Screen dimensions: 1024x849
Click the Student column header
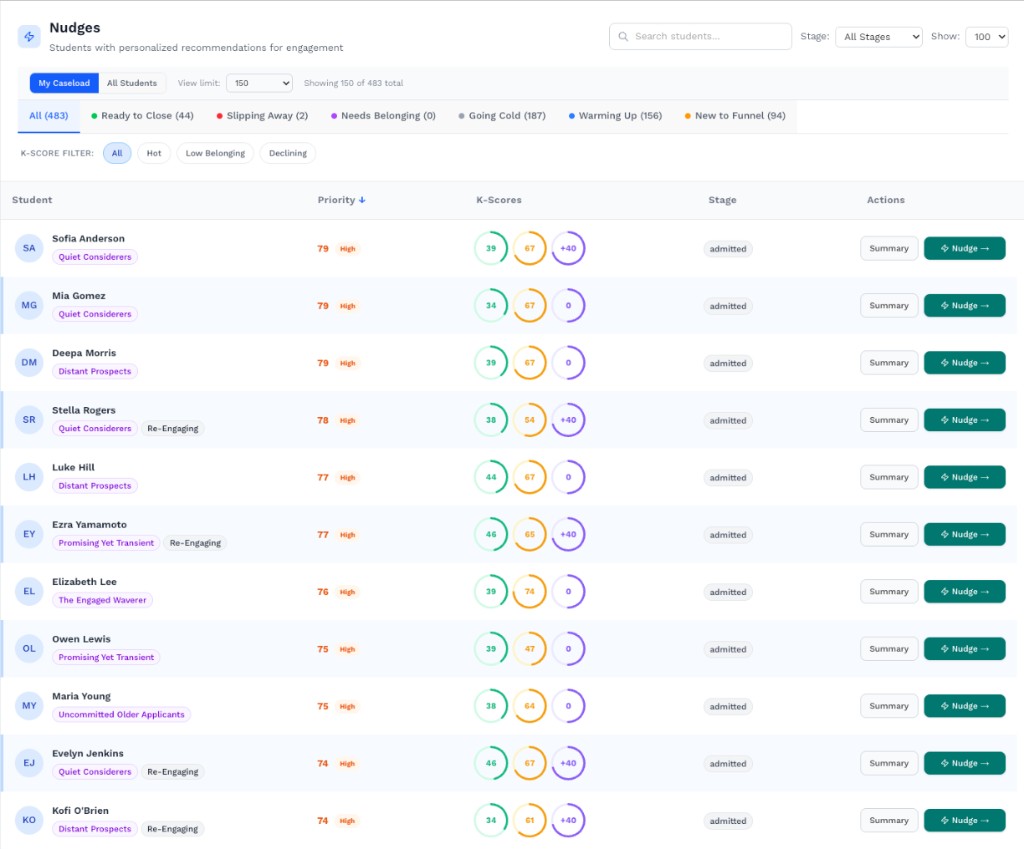click(x=32, y=200)
